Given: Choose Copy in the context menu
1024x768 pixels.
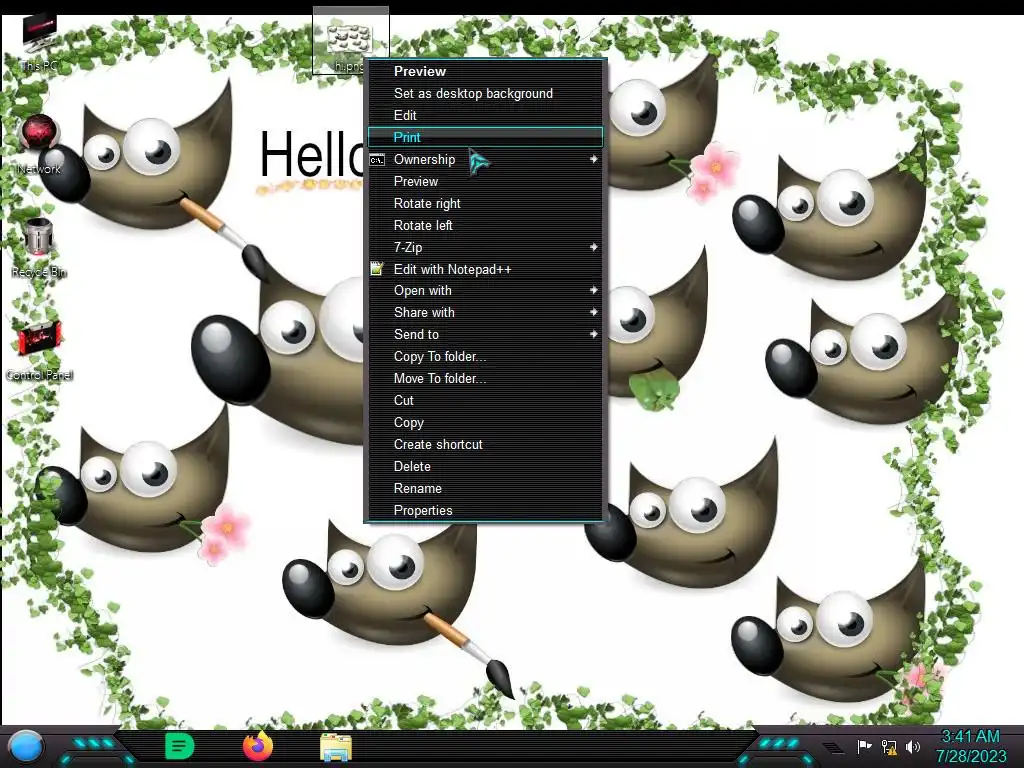Looking at the screenshot, I should click(485, 423).
